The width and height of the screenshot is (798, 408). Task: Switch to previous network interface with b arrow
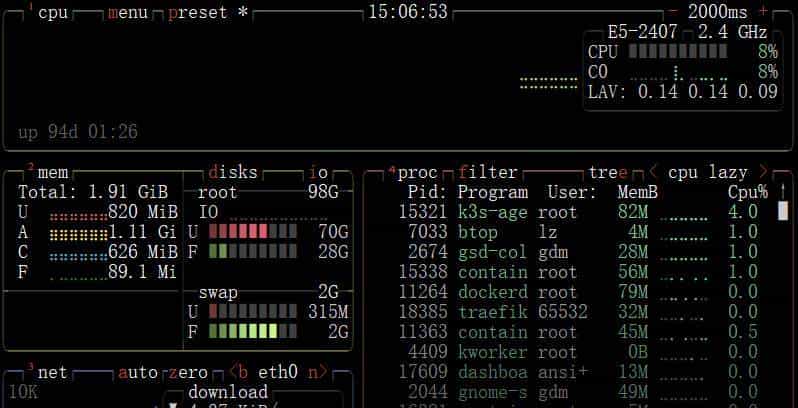[238, 372]
